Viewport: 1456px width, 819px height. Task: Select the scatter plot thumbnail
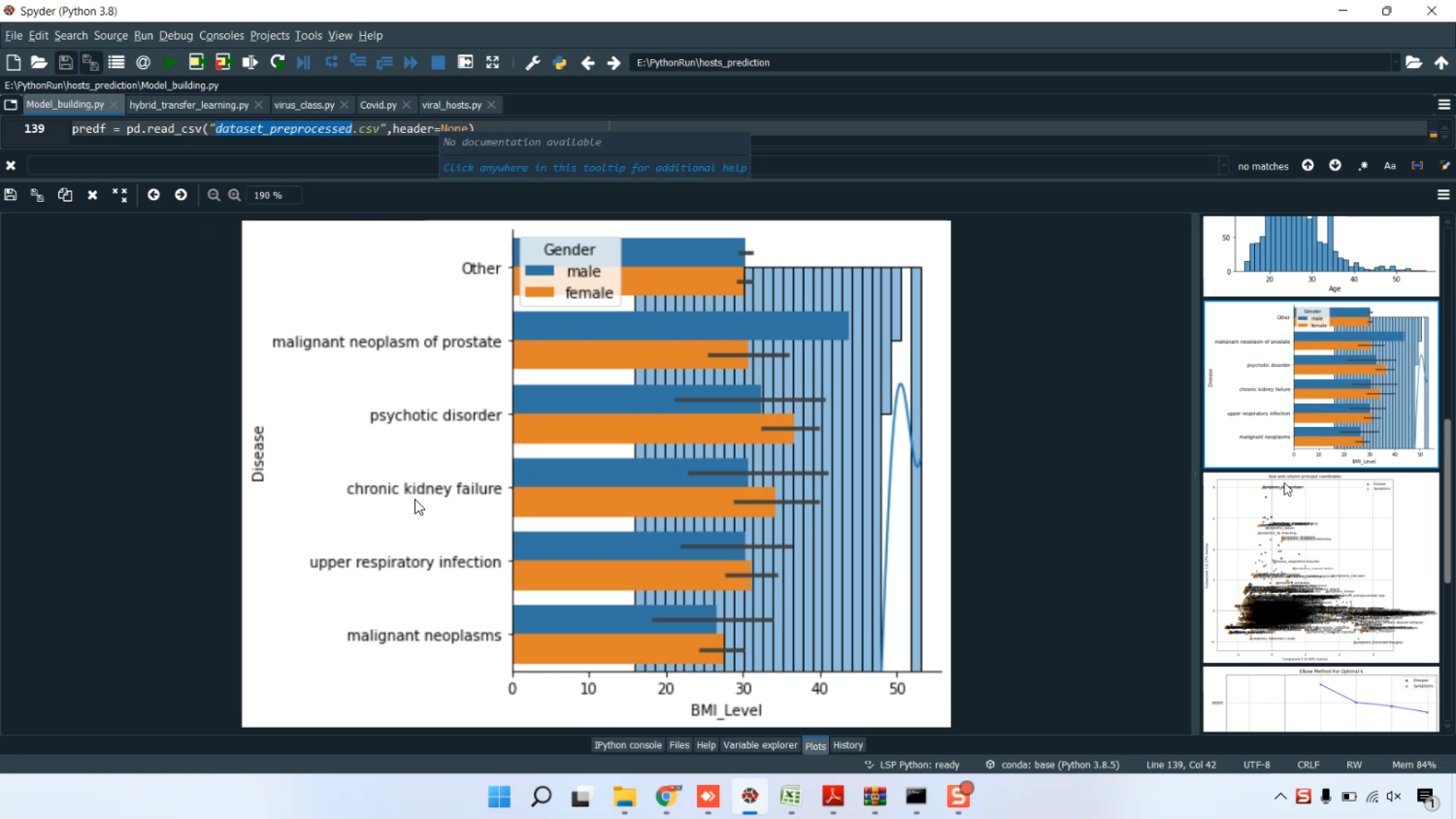click(1320, 568)
